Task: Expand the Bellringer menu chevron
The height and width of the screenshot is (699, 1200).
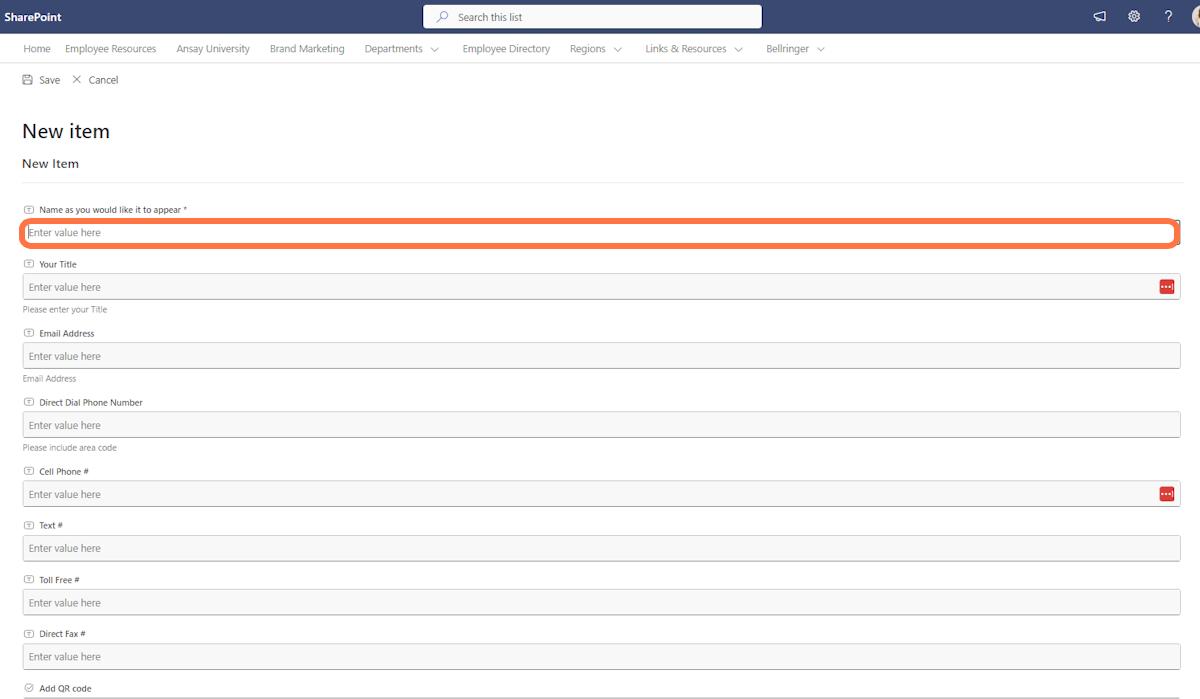Action: (x=820, y=49)
